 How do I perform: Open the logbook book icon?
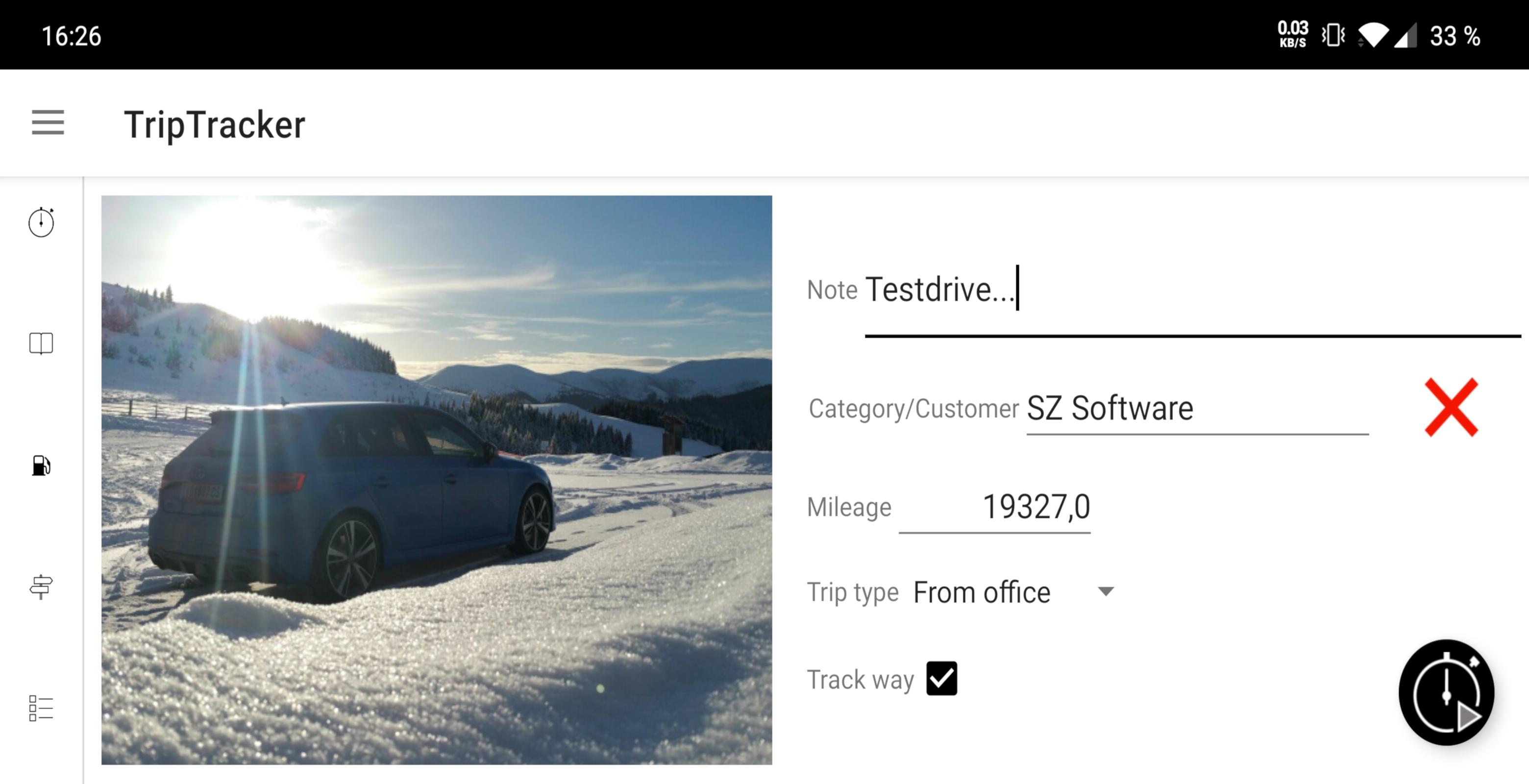coord(41,343)
